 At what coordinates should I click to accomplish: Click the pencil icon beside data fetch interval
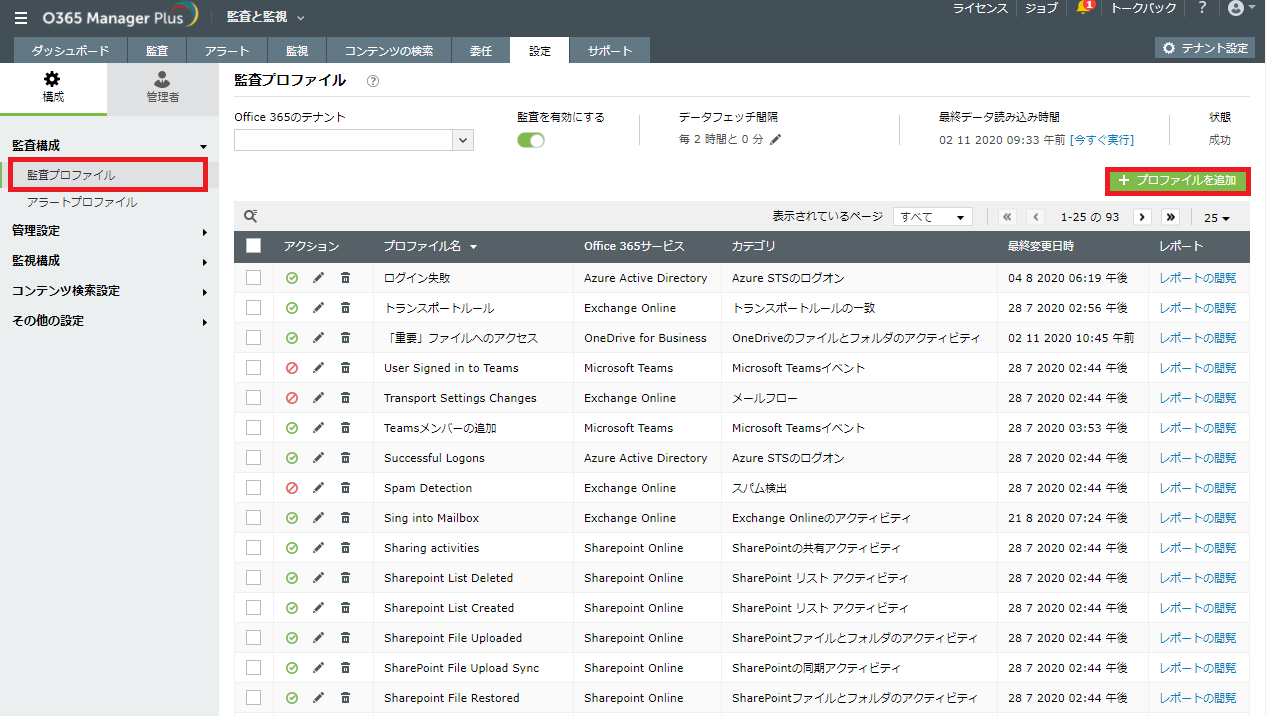(x=776, y=140)
